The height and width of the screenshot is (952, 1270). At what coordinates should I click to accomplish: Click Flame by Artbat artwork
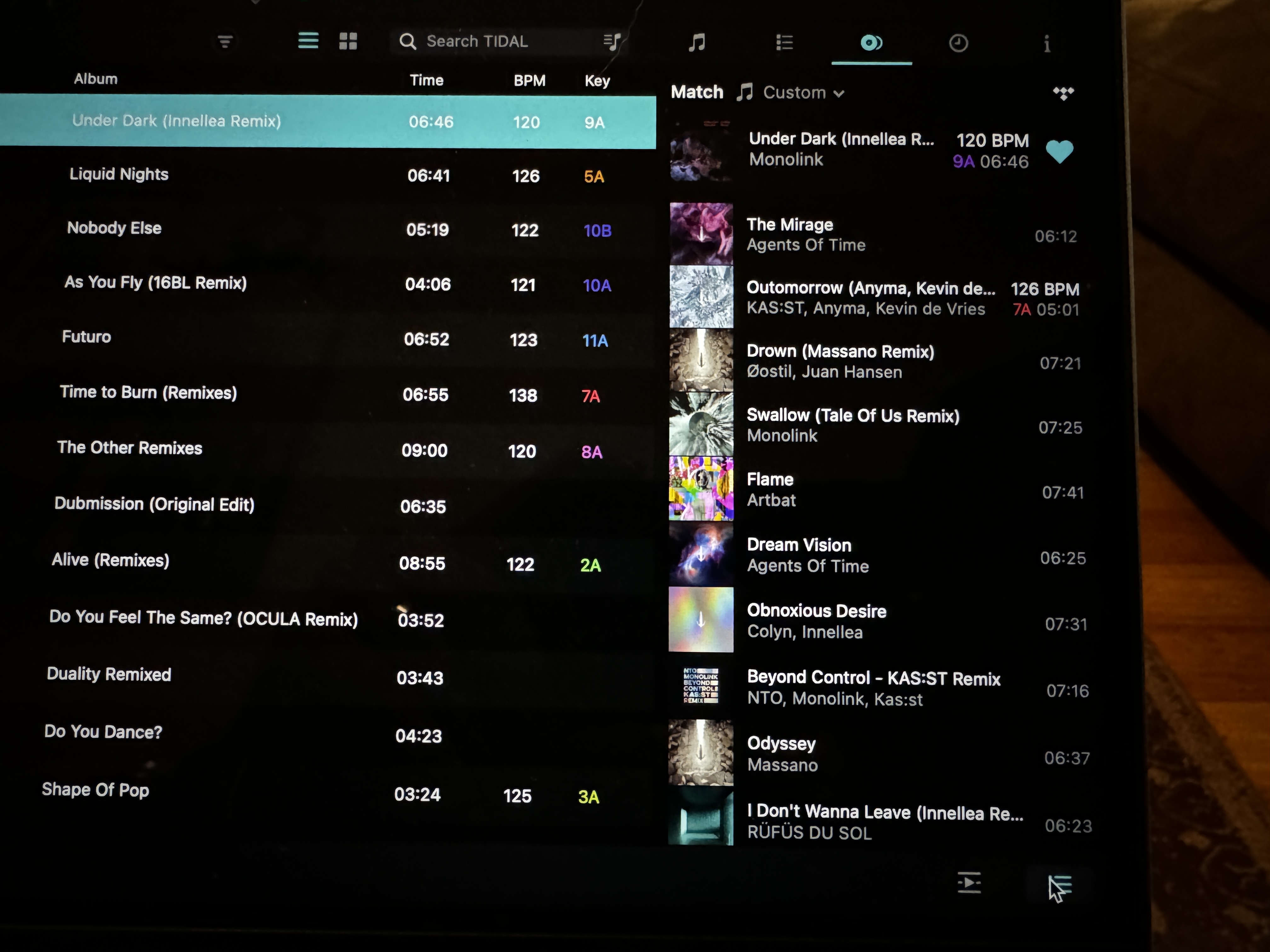[701, 488]
